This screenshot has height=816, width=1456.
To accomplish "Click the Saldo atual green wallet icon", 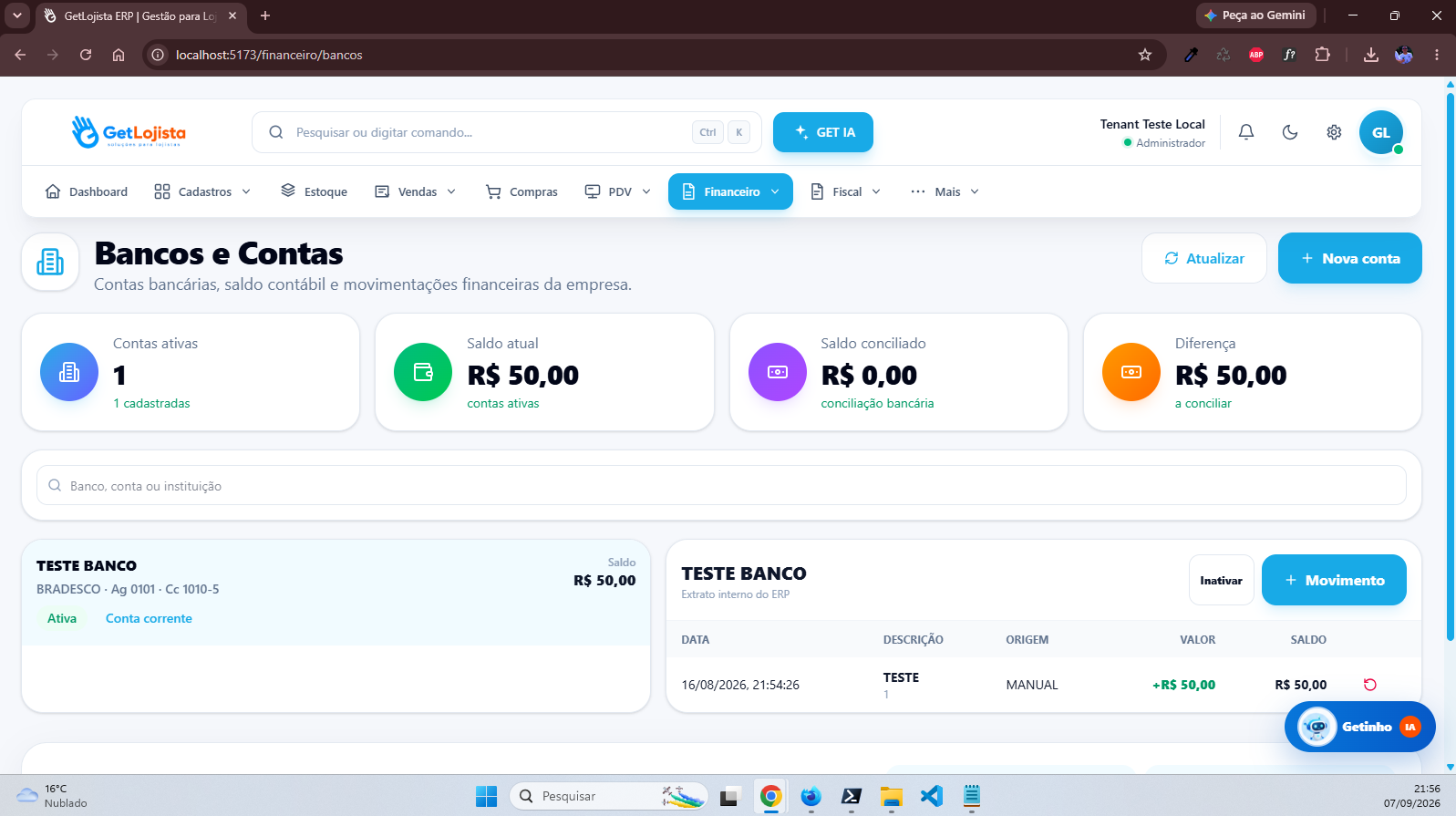I will (423, 372).
